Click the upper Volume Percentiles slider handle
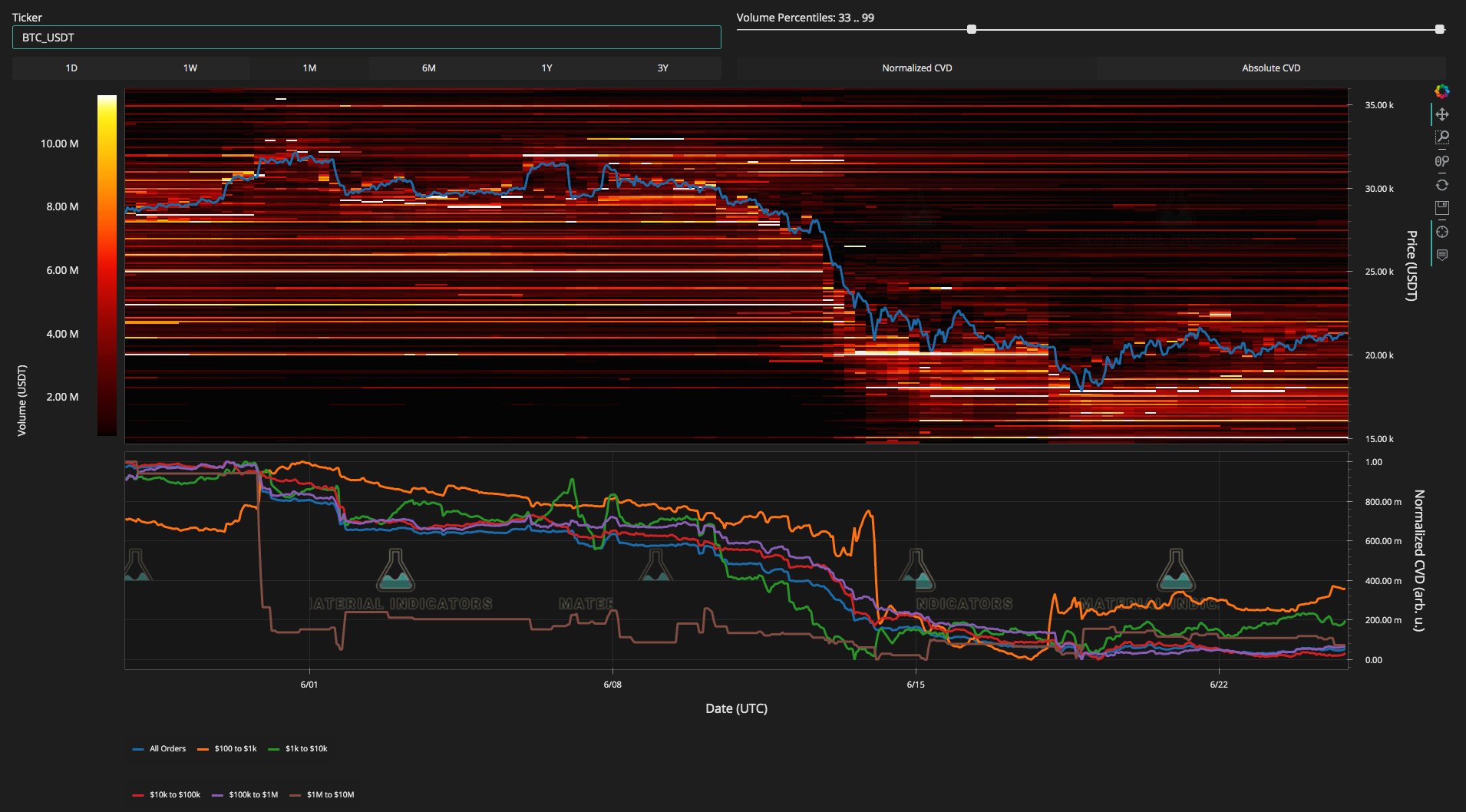1466x812 pixels. click(1439, 29)
